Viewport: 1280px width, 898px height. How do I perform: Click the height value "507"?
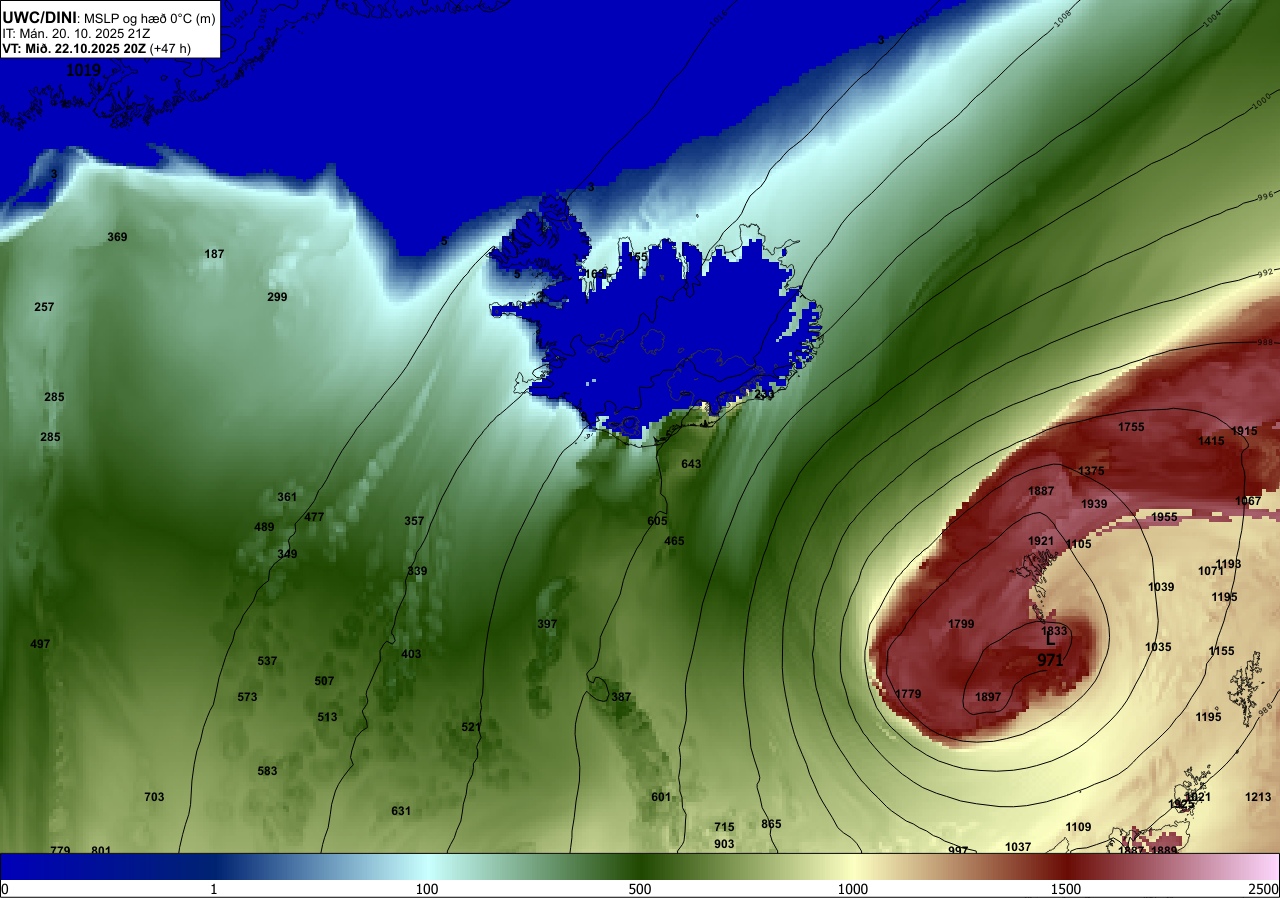(x=324, y=681)
